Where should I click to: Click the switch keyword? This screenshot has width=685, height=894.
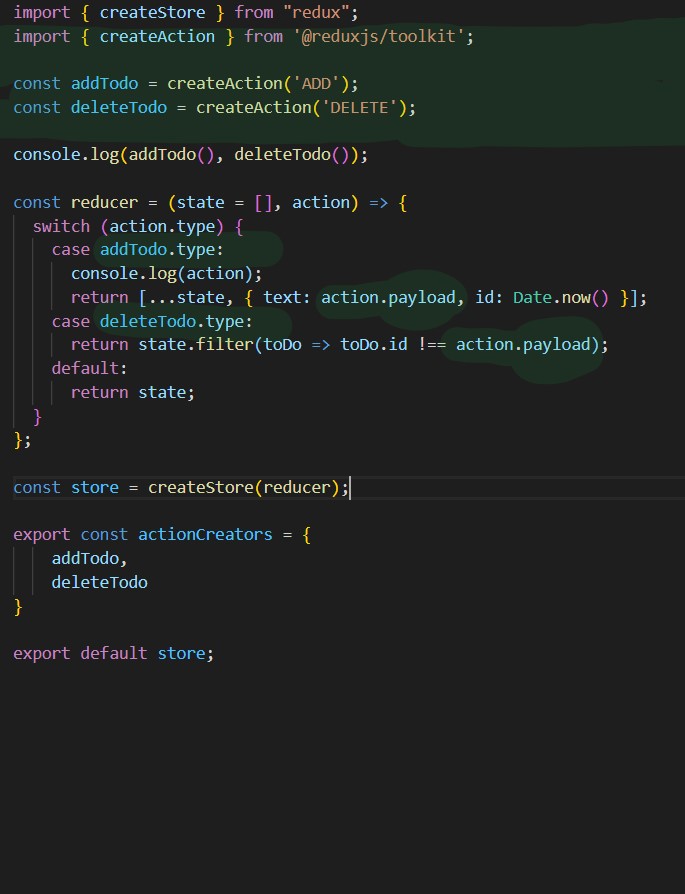tap(62, 226)
